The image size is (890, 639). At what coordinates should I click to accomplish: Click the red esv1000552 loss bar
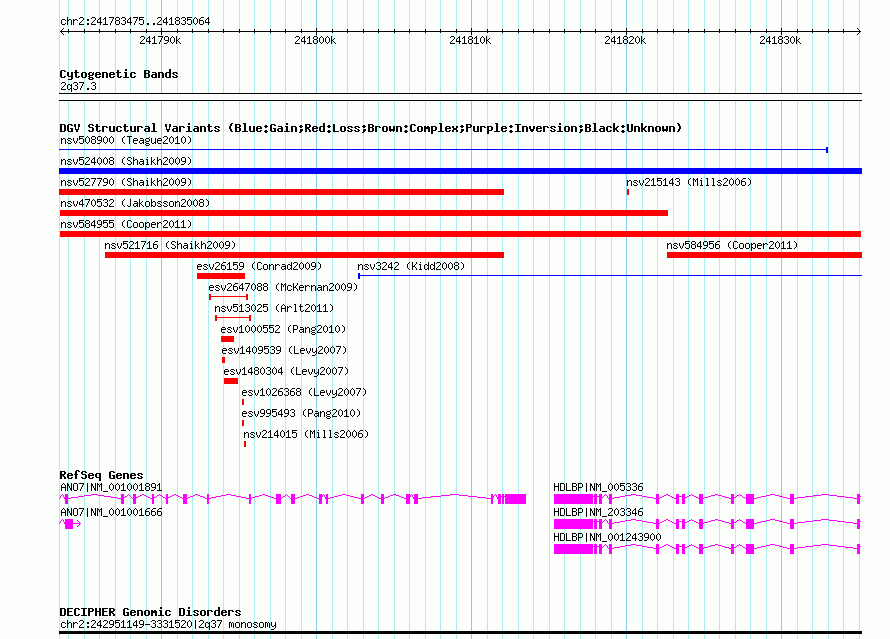coord(228,339)
